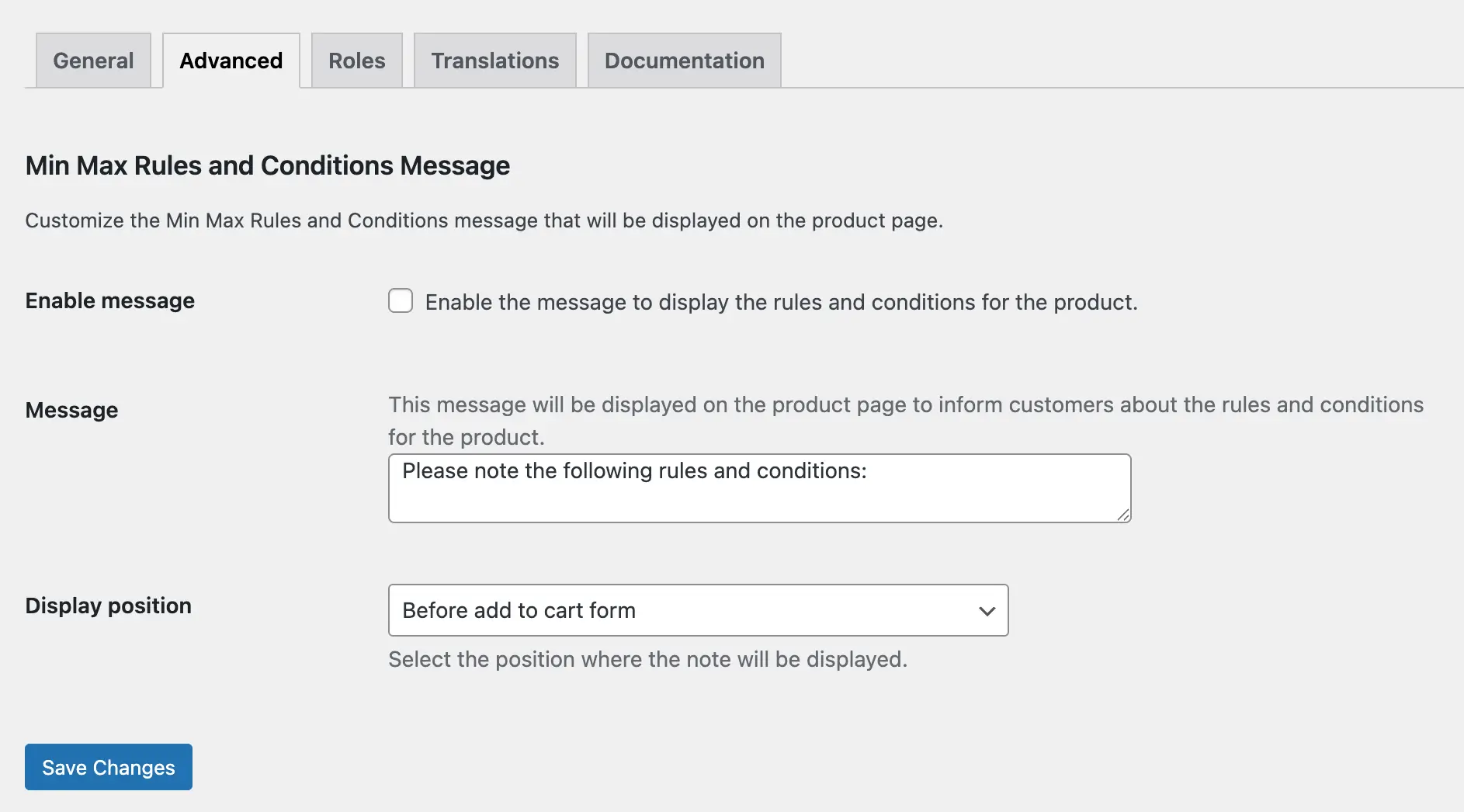
Task: Select the Roles tab
Action: tap(356, 60)
